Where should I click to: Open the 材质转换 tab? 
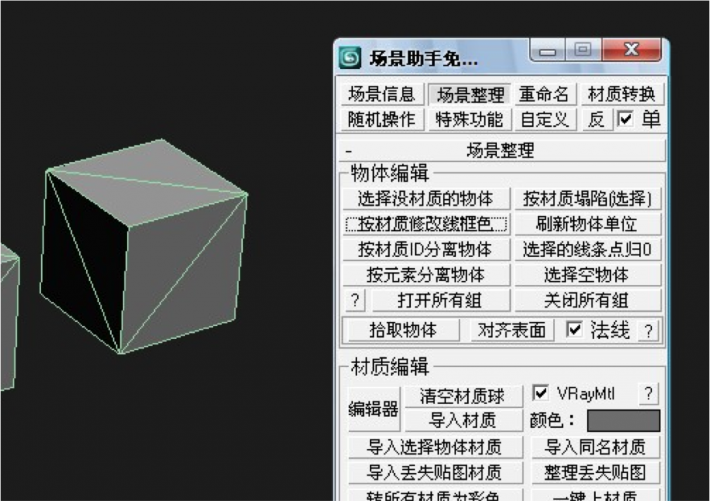pyautogui.click(x=621, y=94)
